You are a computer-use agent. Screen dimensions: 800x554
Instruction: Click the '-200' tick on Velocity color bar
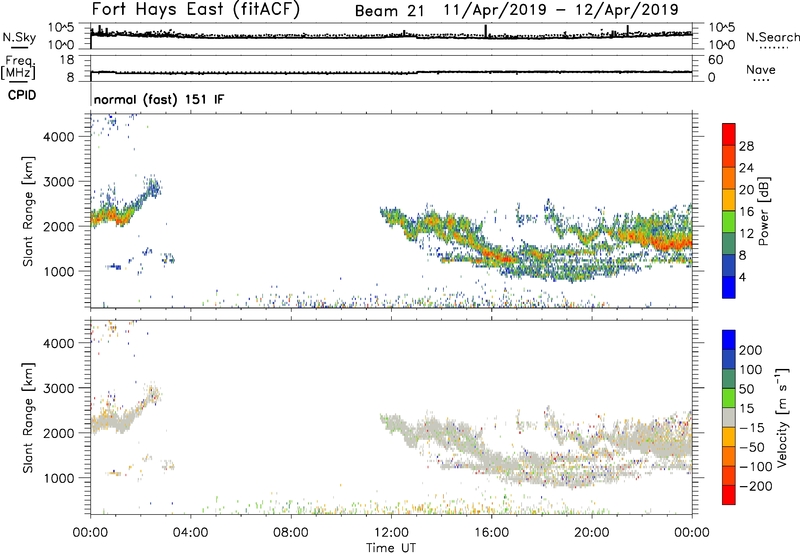756,486
